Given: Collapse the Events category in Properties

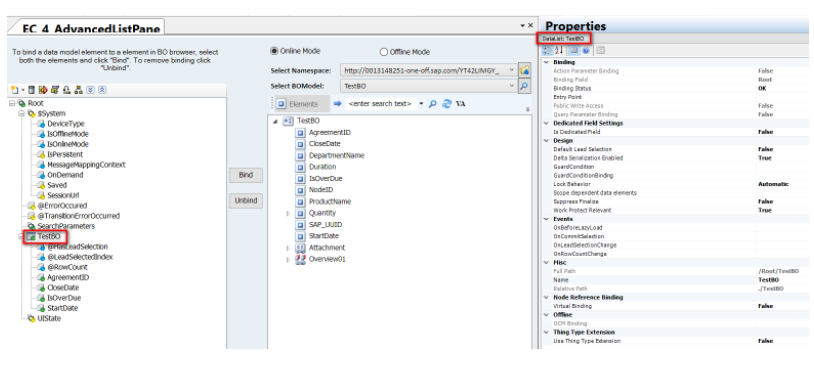Looking at the screenshot, I should pos(546,219).
